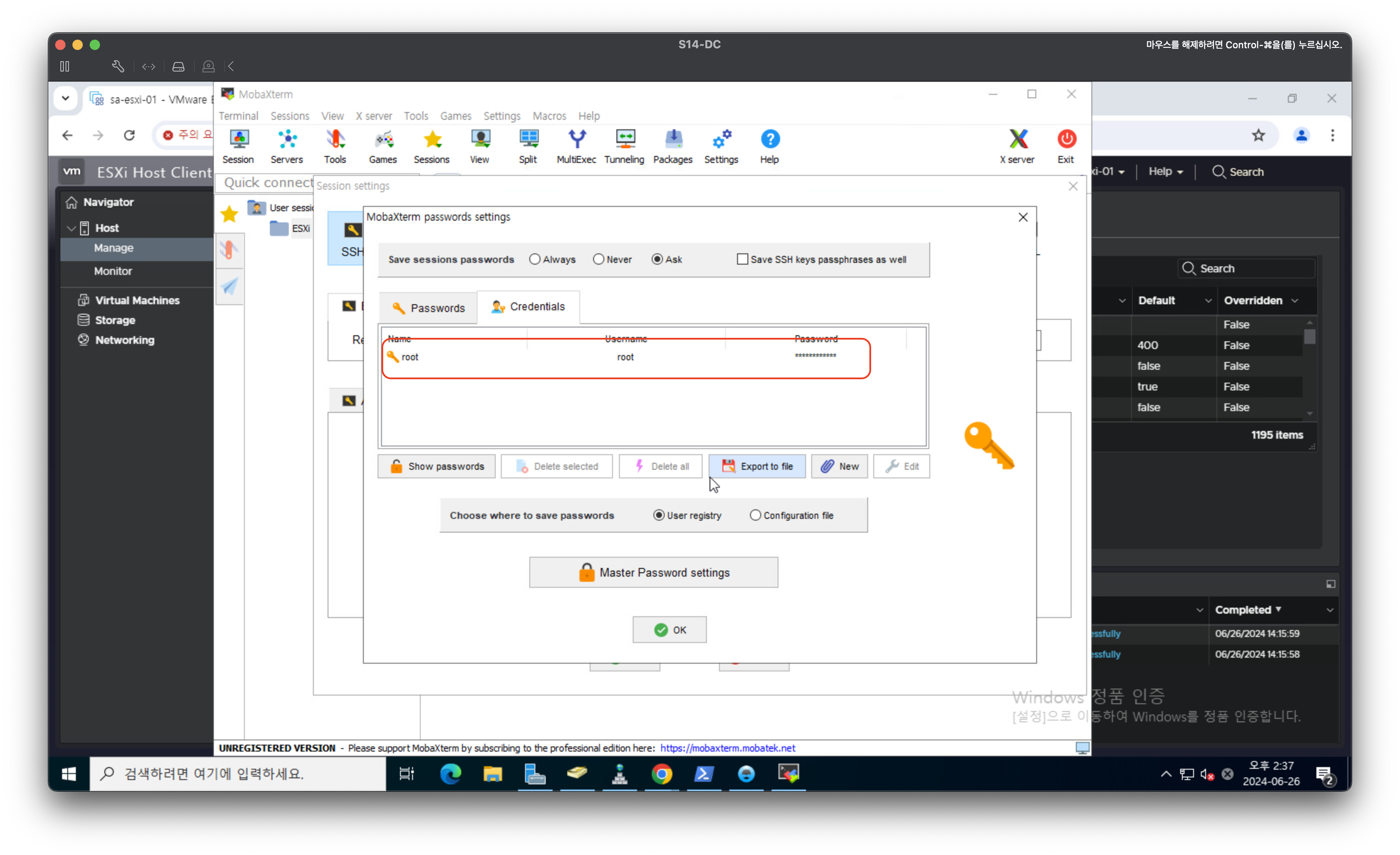The width and height of the screenshot is (1400, 855).
Task: Click the Show passwords button
Action: tap(436, 466)
